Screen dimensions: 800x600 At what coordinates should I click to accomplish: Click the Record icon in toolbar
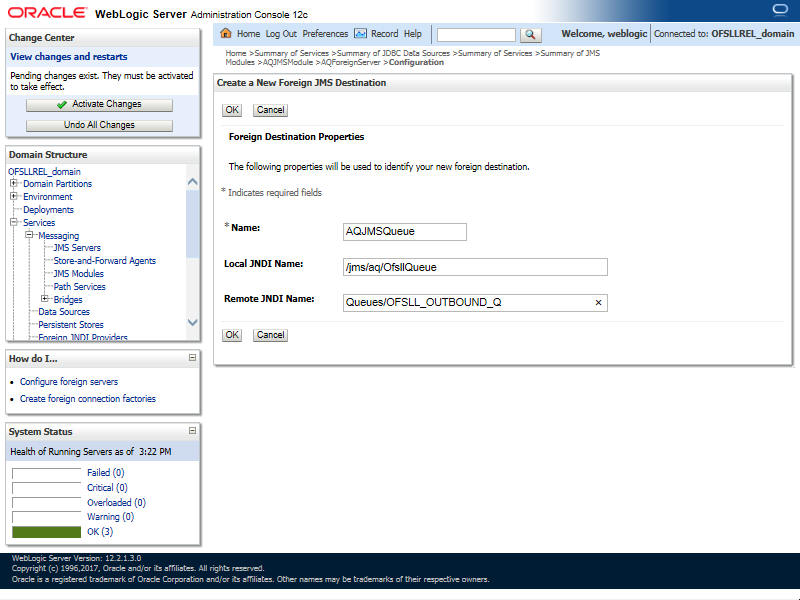[x=360, y=34]
